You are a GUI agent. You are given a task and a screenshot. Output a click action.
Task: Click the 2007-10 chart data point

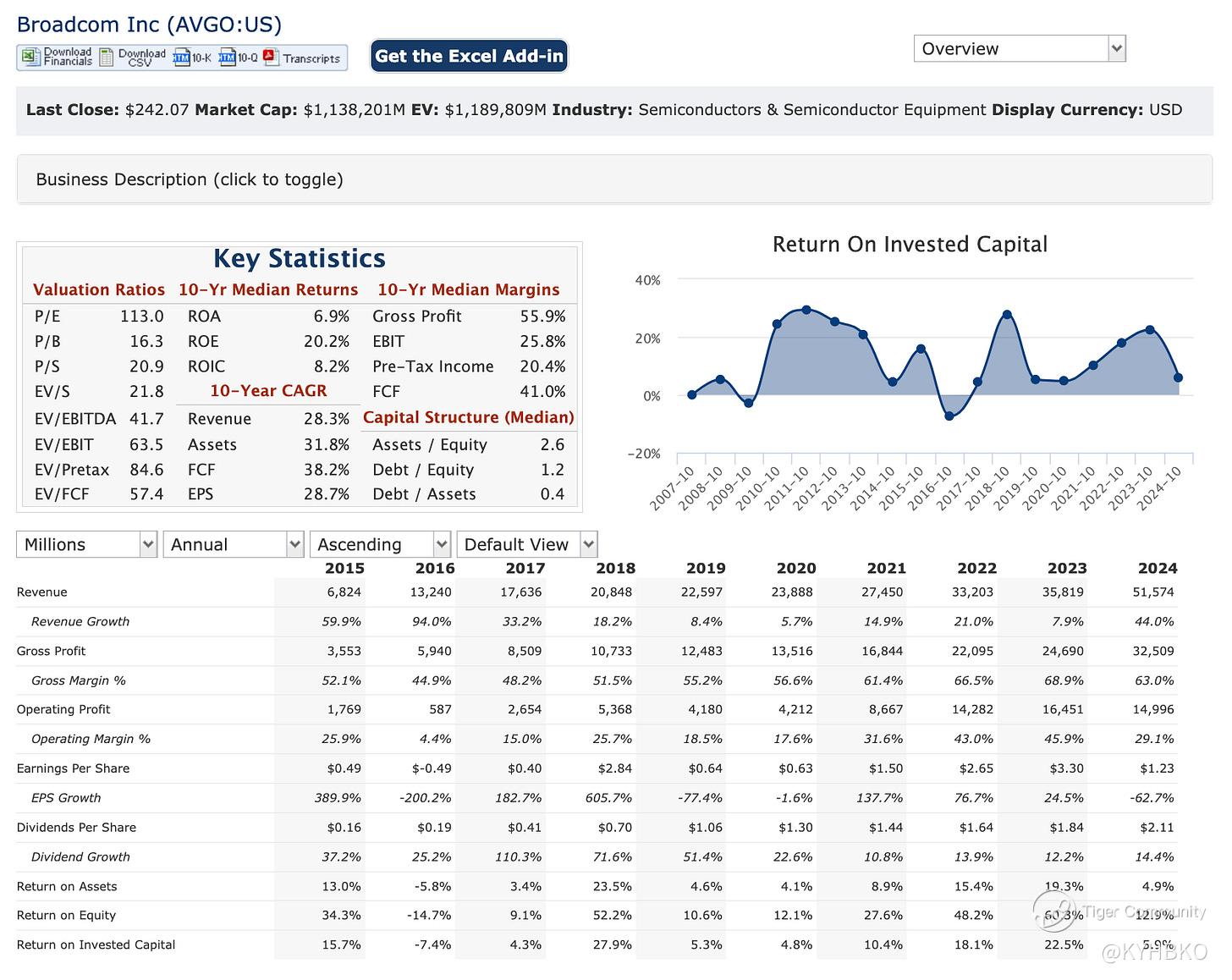pos(692,394)
